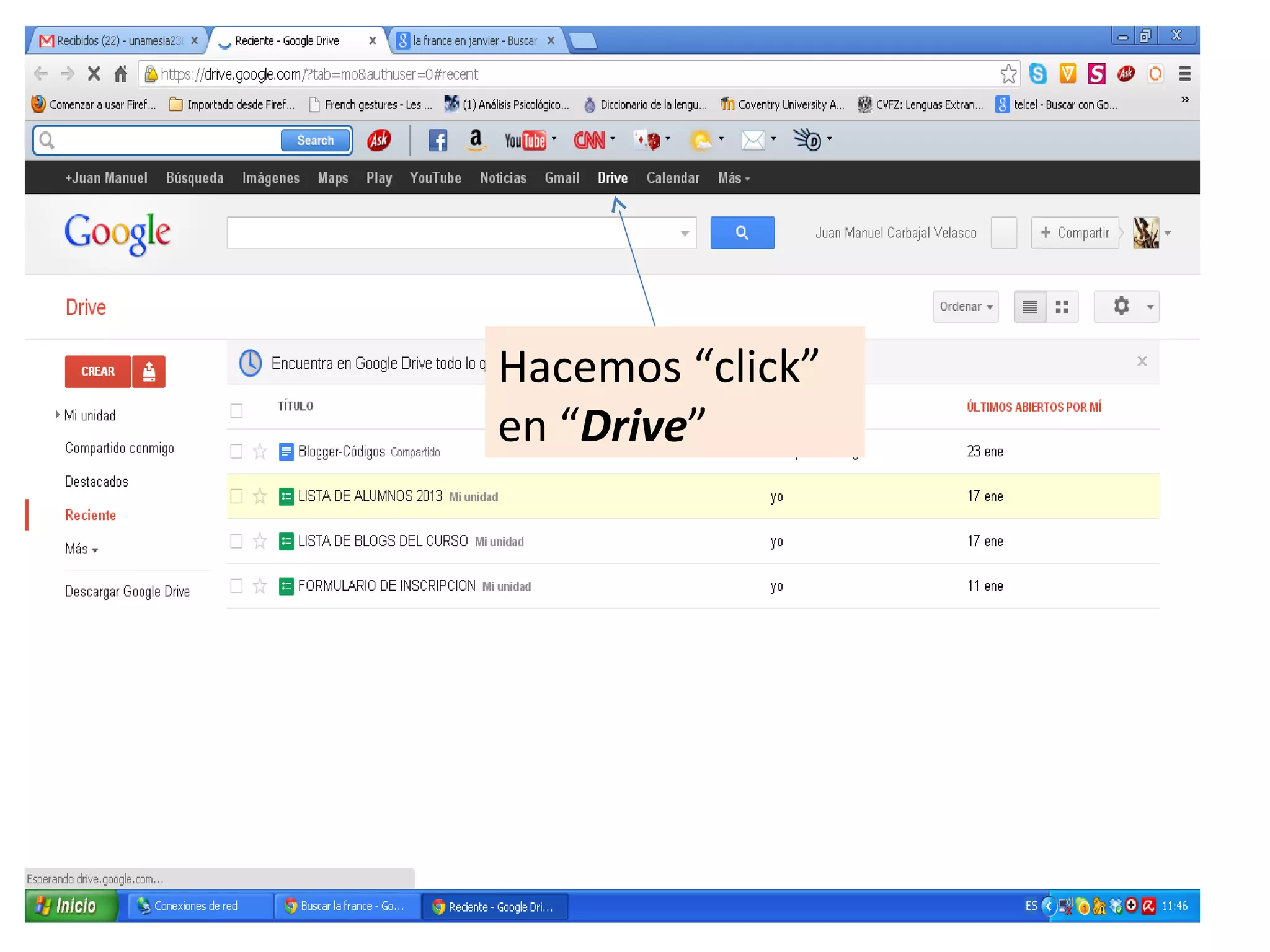The width and height of the screenshot is (1270, 952).
Task: Check the FORMULARIO DE INSCRIPCION checkbox
Action: [236, 586]
